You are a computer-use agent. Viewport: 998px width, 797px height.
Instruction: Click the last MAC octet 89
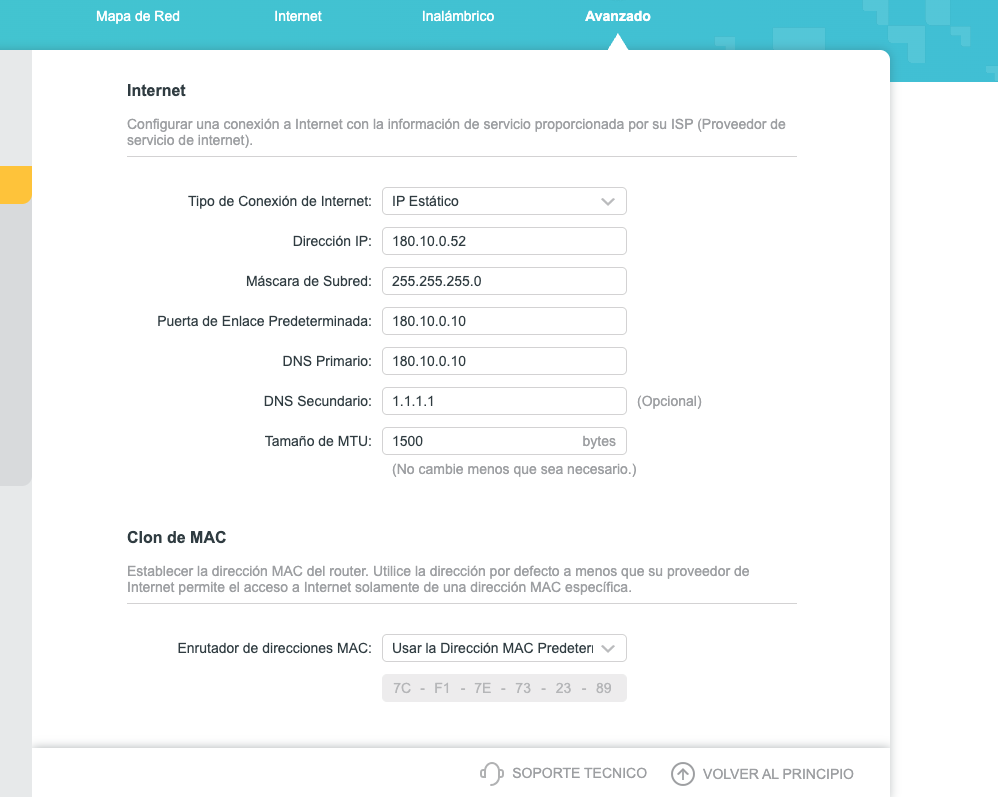pyautogui.click(x=603, y=688)
